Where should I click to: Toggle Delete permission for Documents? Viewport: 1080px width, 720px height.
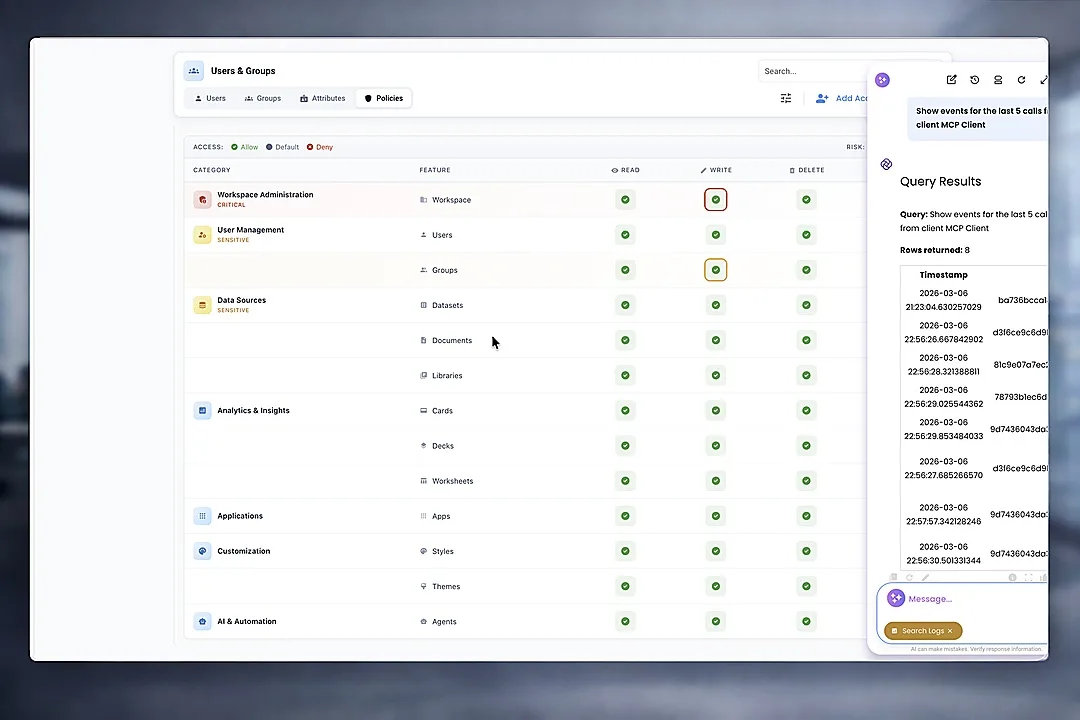806,340
